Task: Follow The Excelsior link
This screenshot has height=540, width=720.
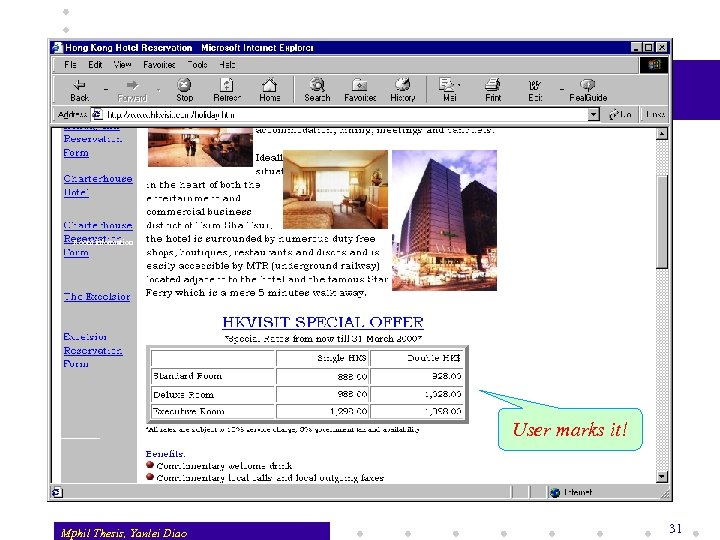Action: 97,297
